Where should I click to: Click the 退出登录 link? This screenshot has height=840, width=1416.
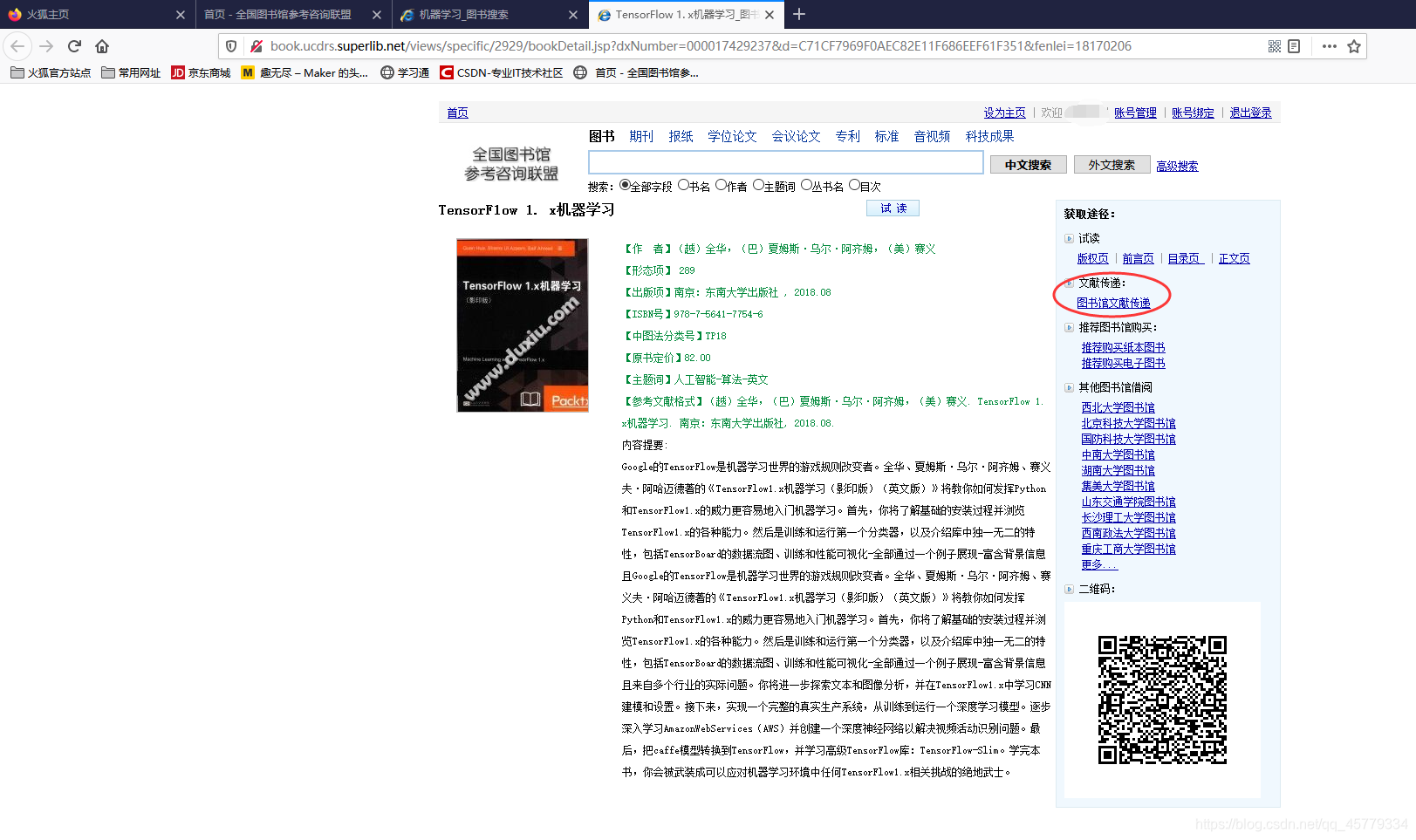pyautogui.click(x=1250, y=113)
